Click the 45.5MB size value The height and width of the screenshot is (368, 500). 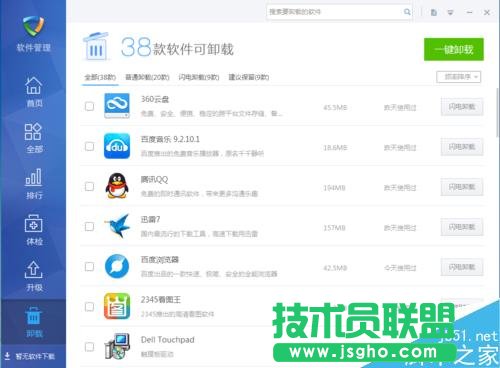[x=335, y=108]
